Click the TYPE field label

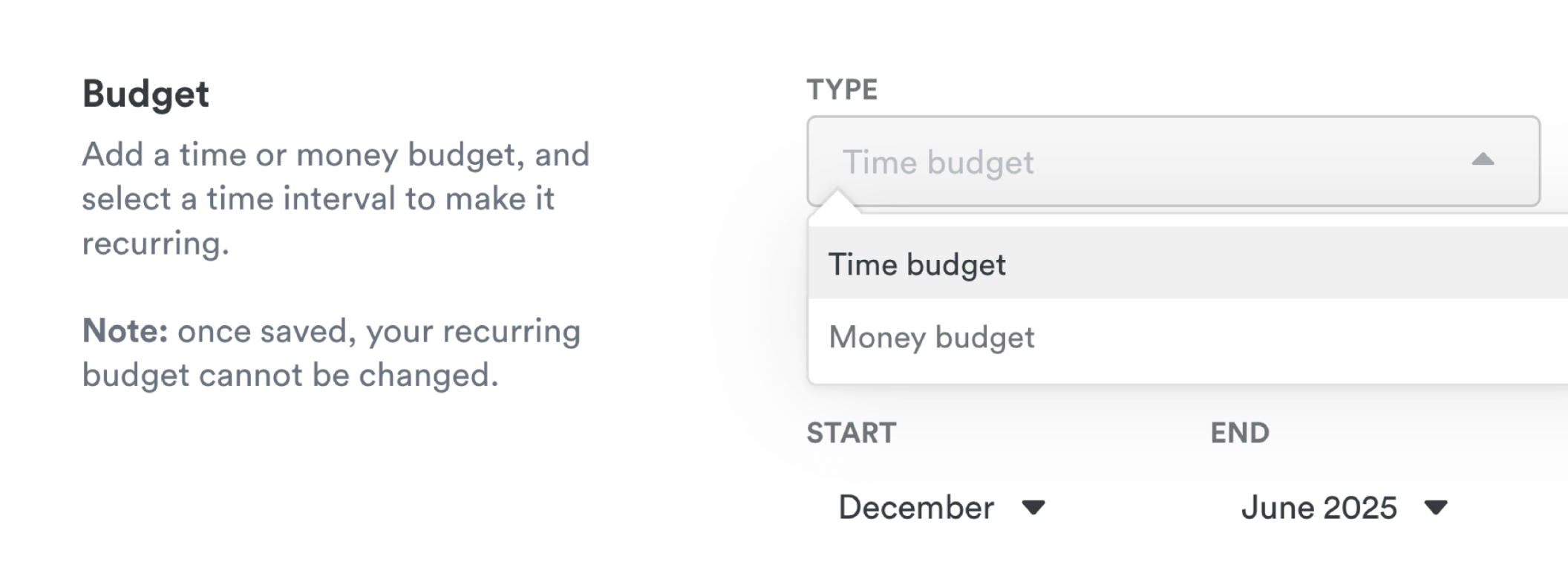pos(842,90)
